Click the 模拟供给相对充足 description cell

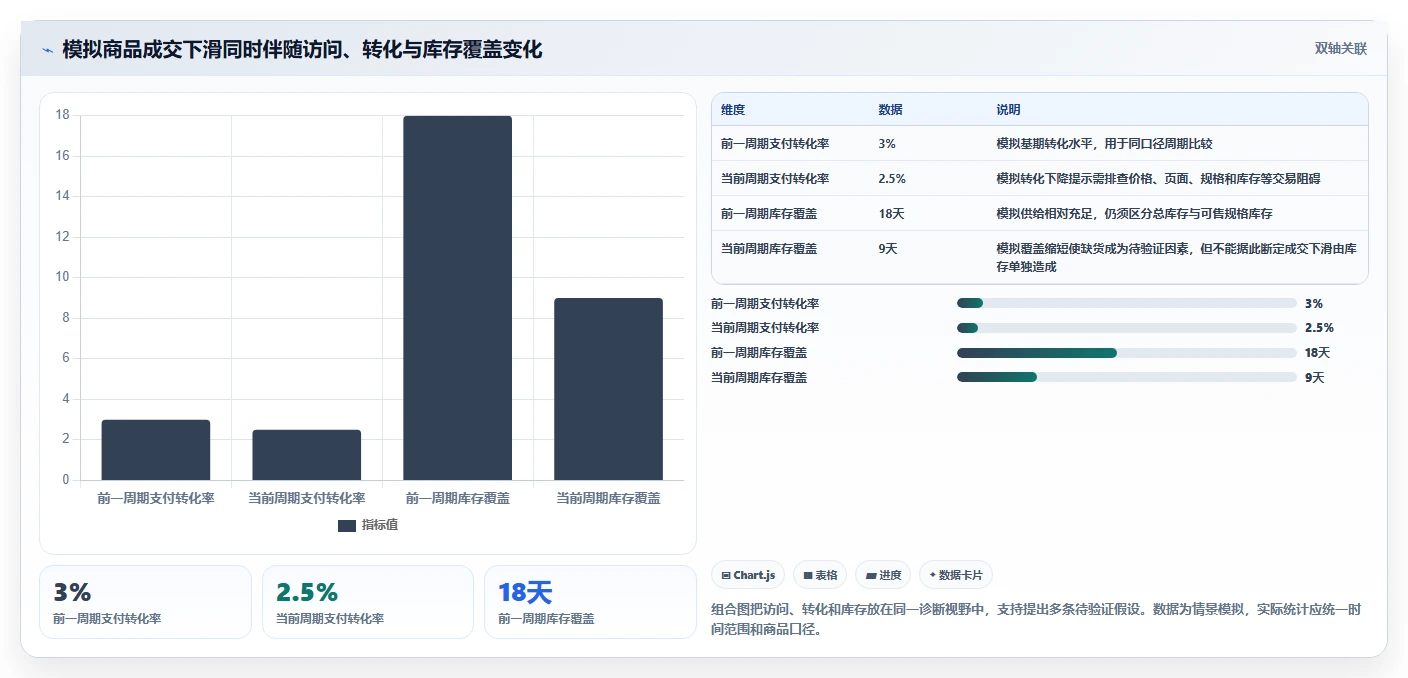[x=1134, y=214]
